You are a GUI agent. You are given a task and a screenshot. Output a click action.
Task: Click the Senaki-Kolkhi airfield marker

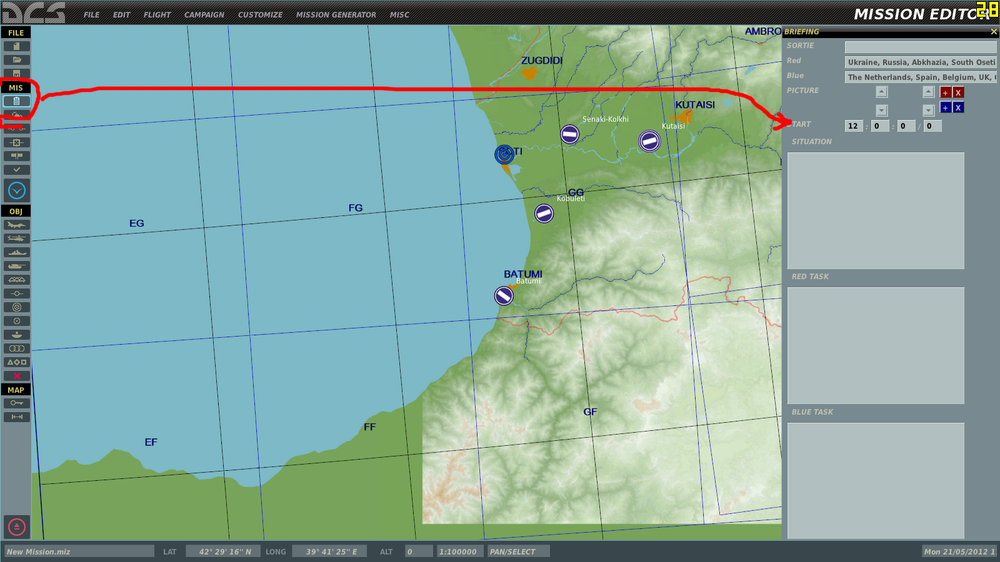click(570, 134)
